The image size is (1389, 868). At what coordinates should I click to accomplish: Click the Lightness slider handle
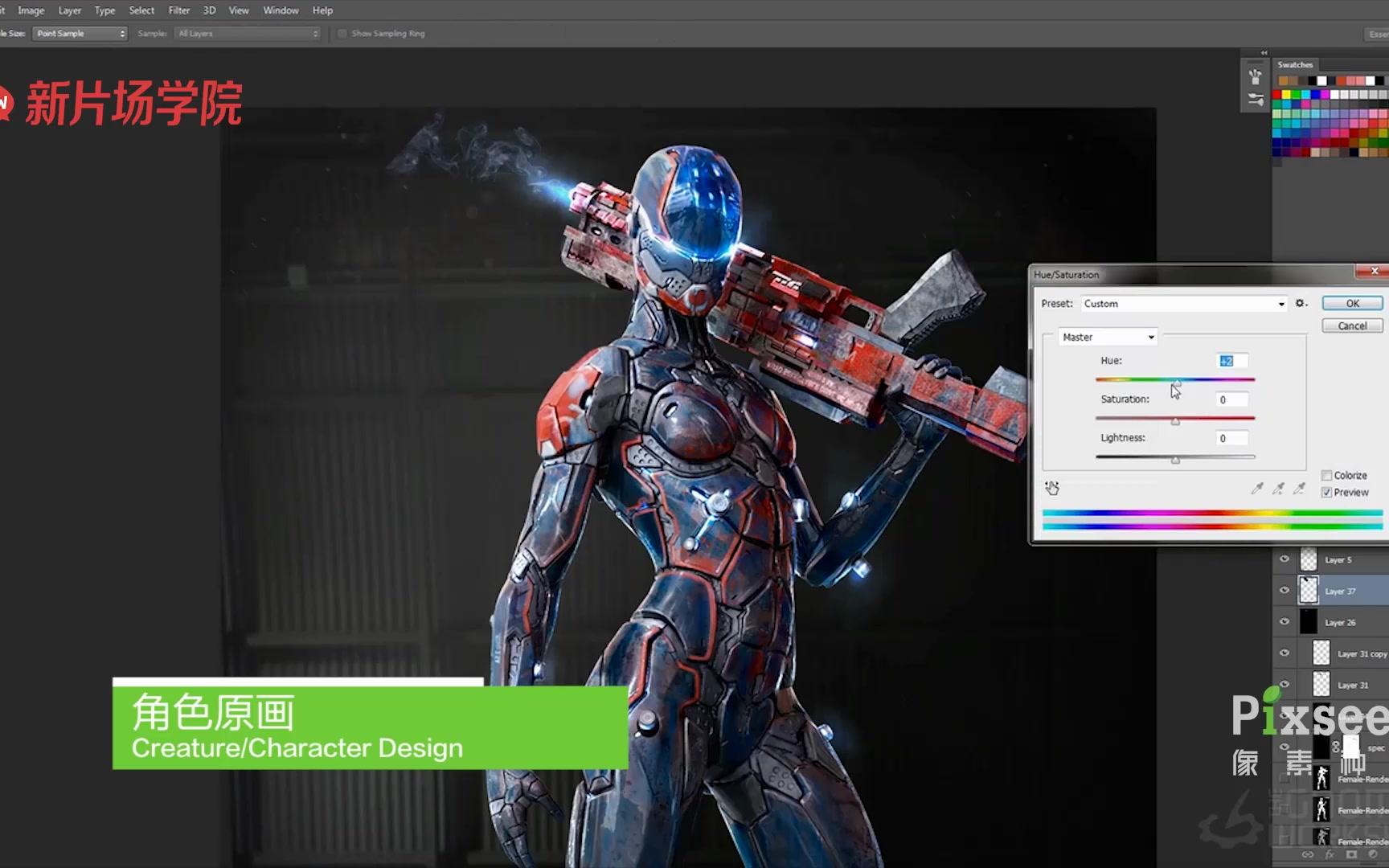pos(1175,460)
